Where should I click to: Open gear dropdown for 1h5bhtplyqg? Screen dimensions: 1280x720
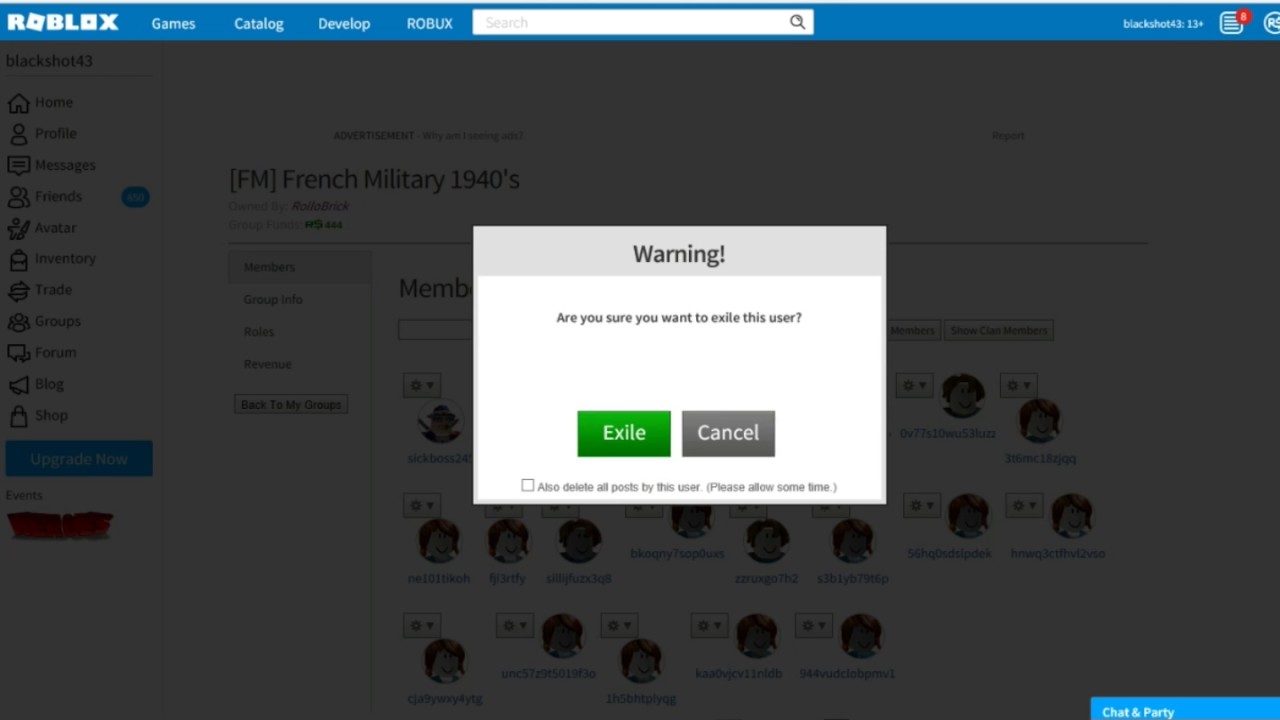point(619,625)
